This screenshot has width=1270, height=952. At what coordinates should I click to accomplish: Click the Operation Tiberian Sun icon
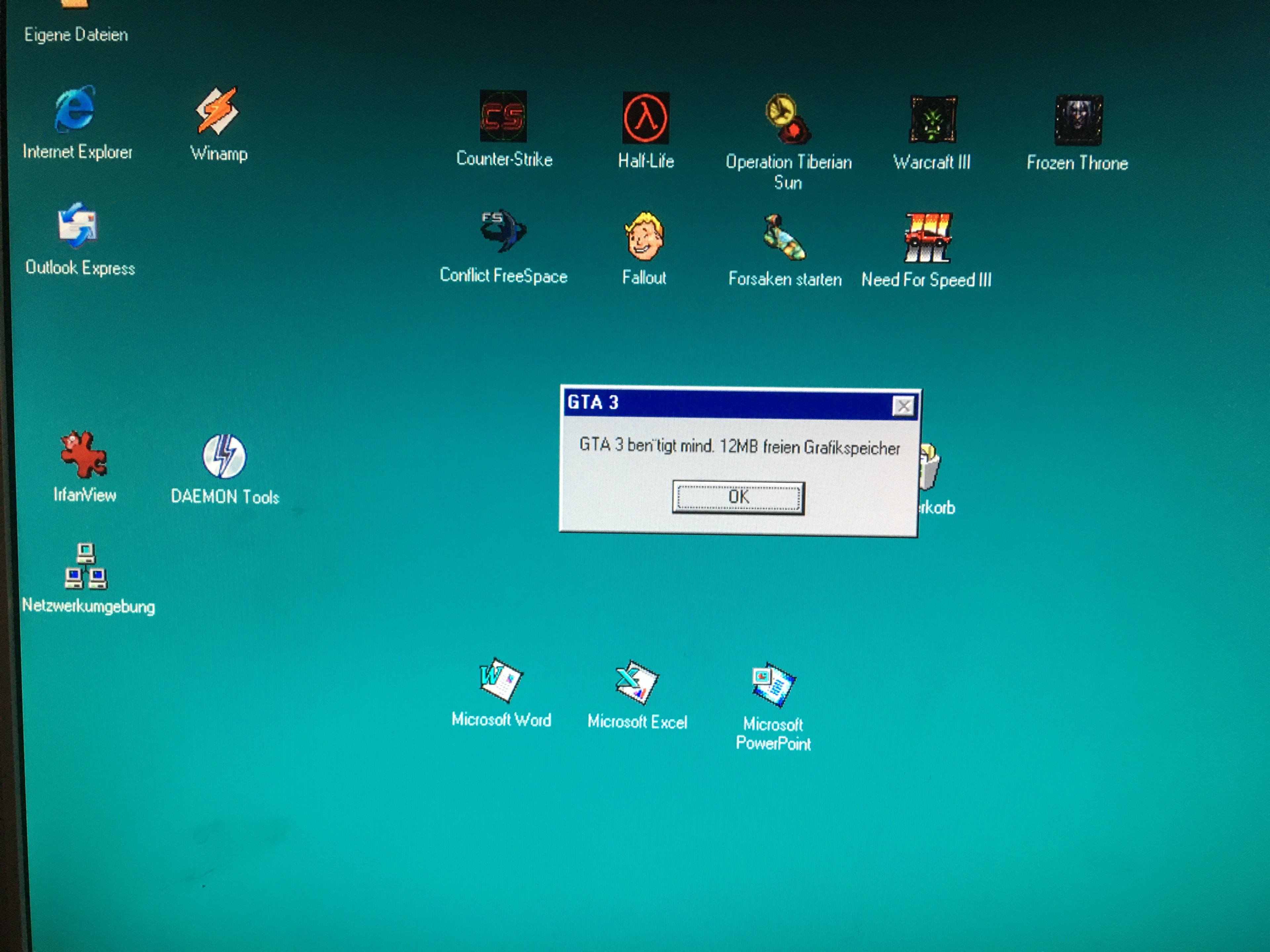coord(787,119)
